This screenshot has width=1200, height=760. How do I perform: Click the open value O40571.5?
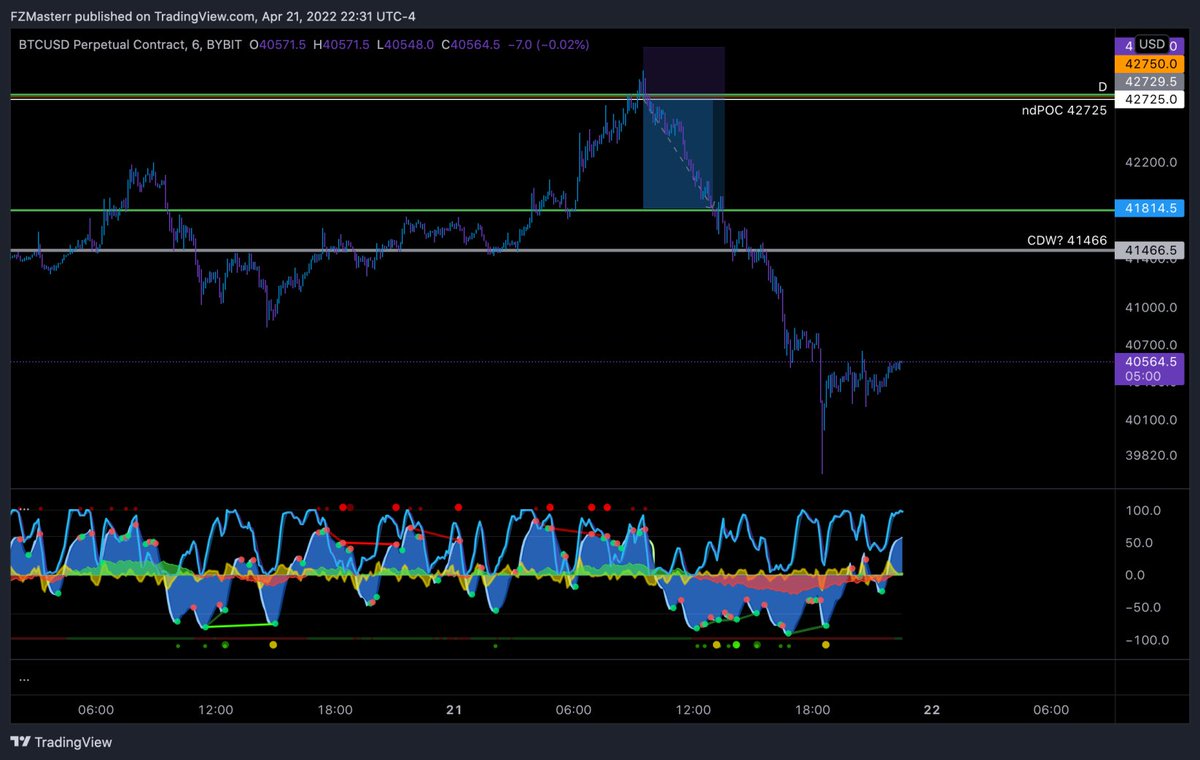click(x=279, y=44)
